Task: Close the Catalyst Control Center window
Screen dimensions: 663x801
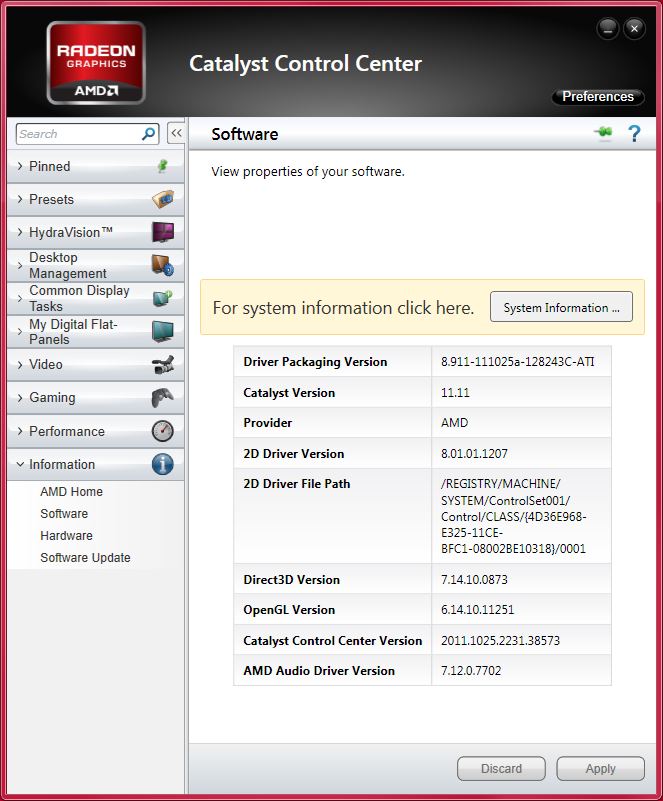Action: pos(634,29)
